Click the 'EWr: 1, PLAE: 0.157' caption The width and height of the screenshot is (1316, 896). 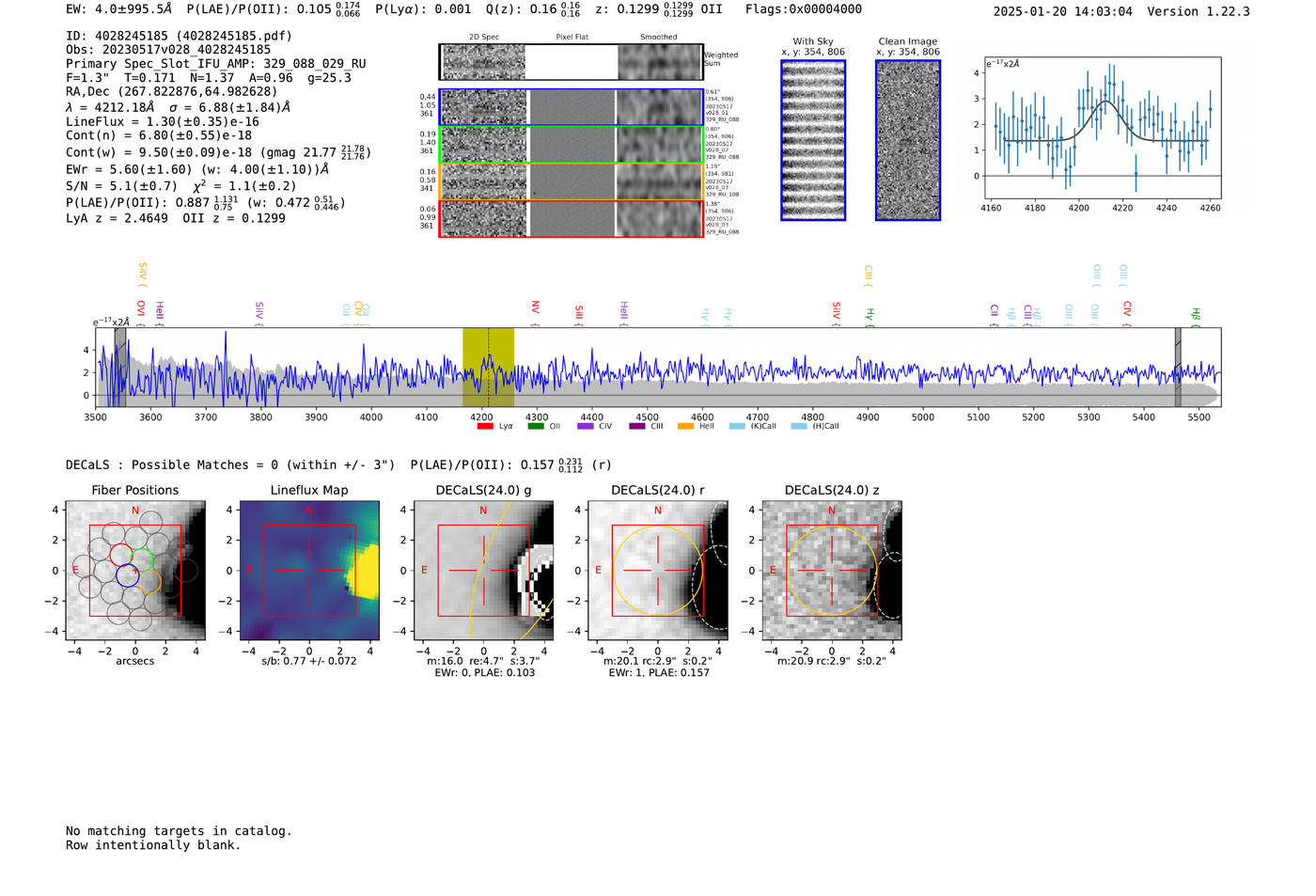(x=658, y=672)
